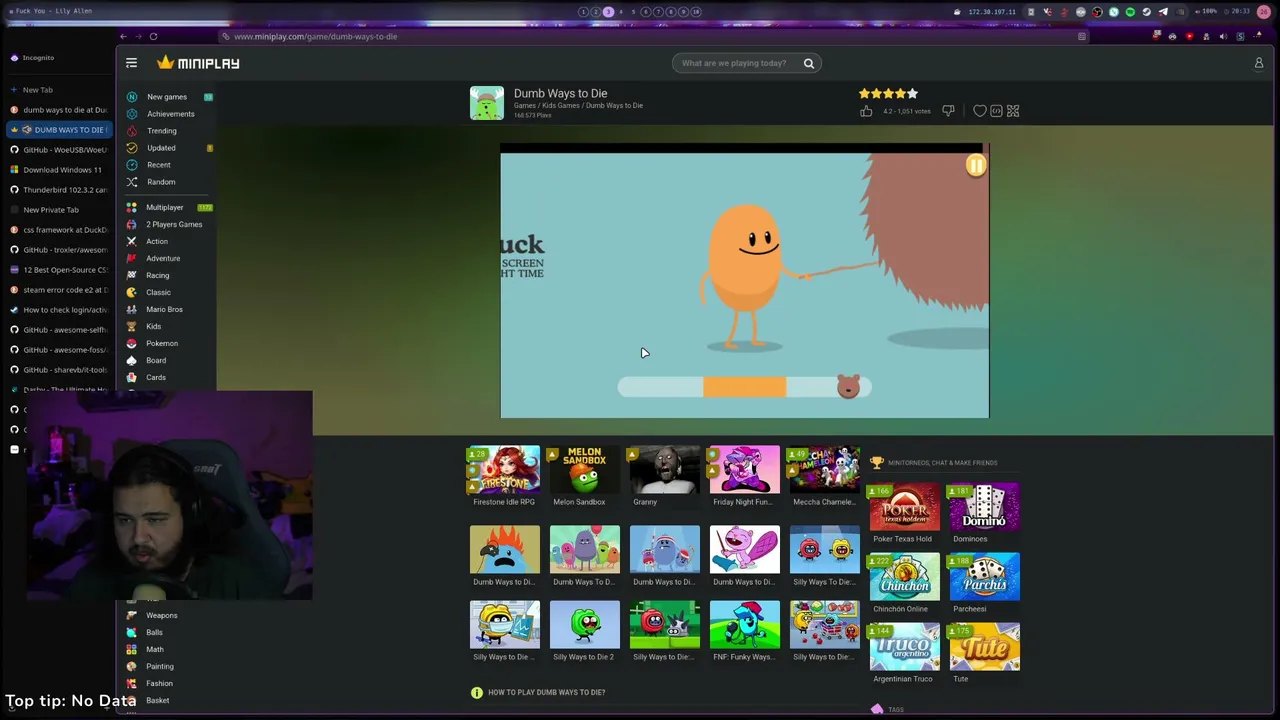Switch to the 'Download Windows 11' tab
The width and height of the screenshot is (1280, 720).
coord(60,170)
